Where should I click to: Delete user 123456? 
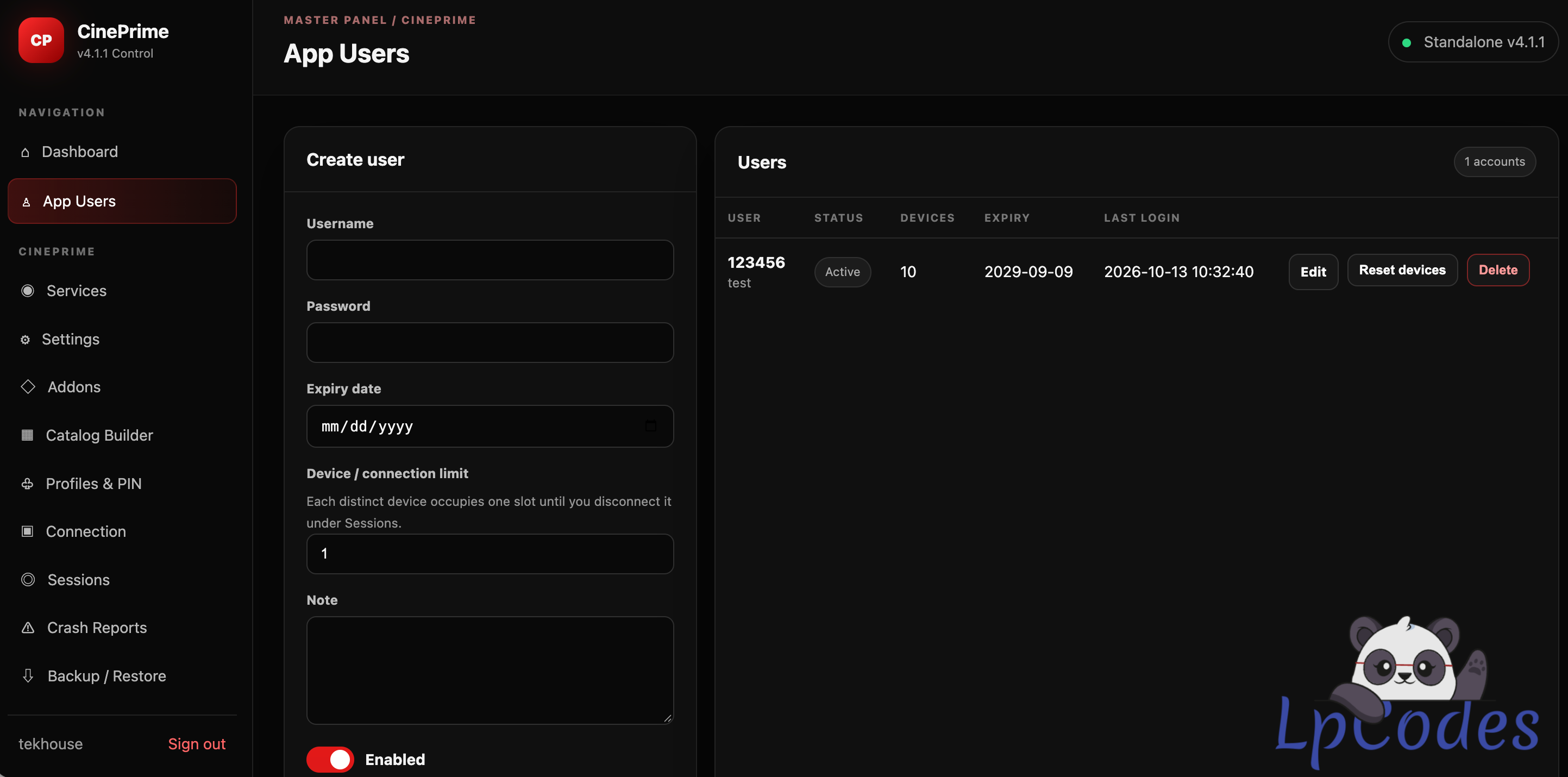pos(1498,270)
